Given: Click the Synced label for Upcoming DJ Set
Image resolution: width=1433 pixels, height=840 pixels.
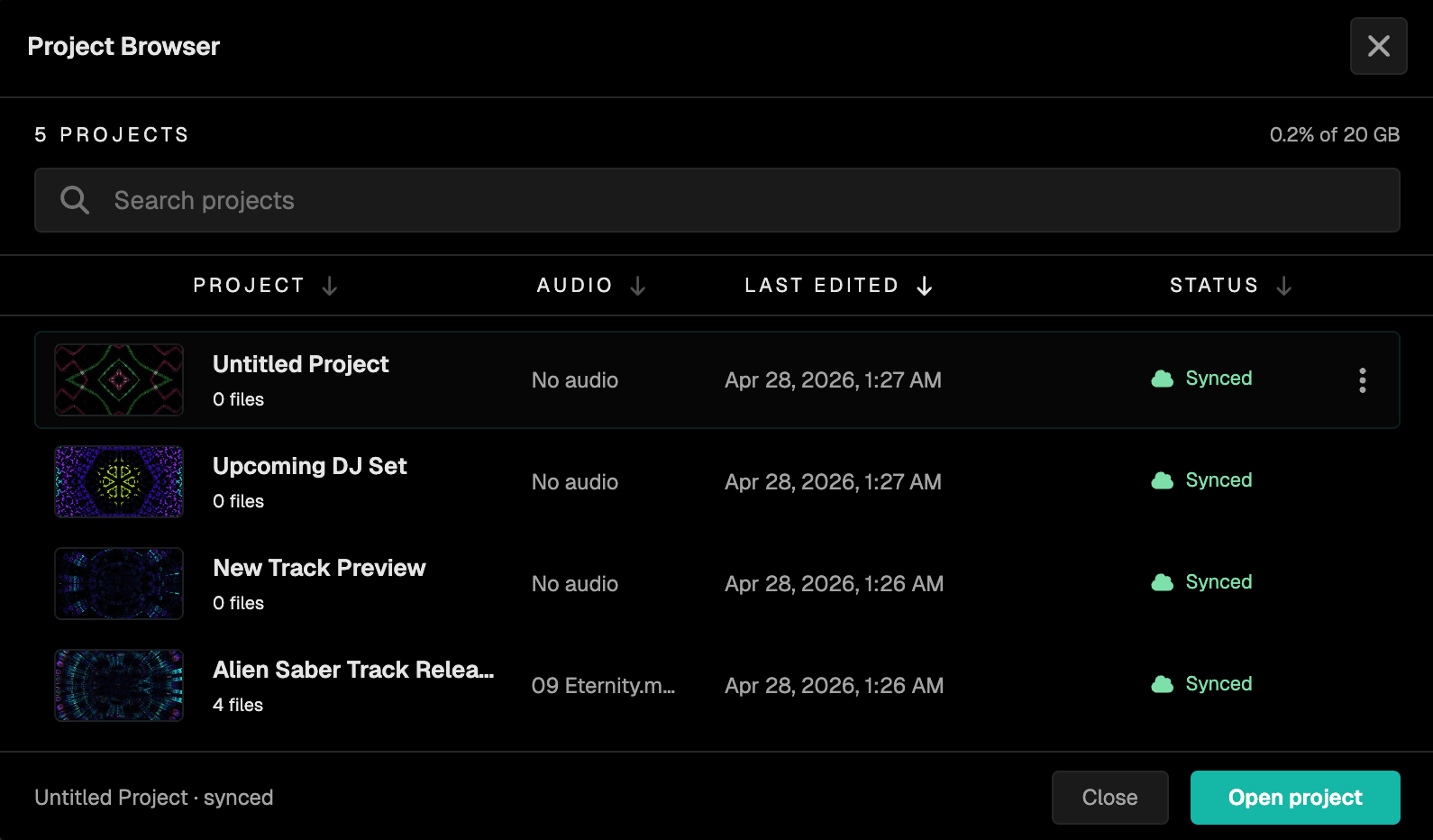Looking at the screenshot, I should 1219,480.
